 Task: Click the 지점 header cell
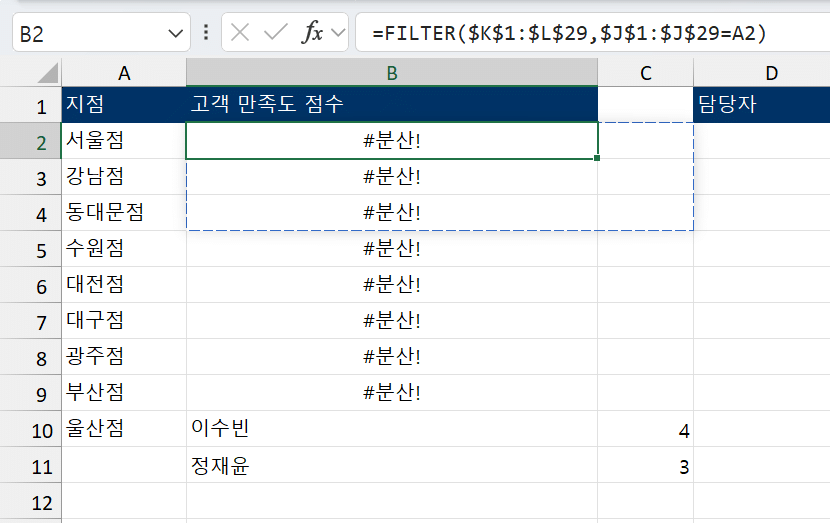coord(124,104)
